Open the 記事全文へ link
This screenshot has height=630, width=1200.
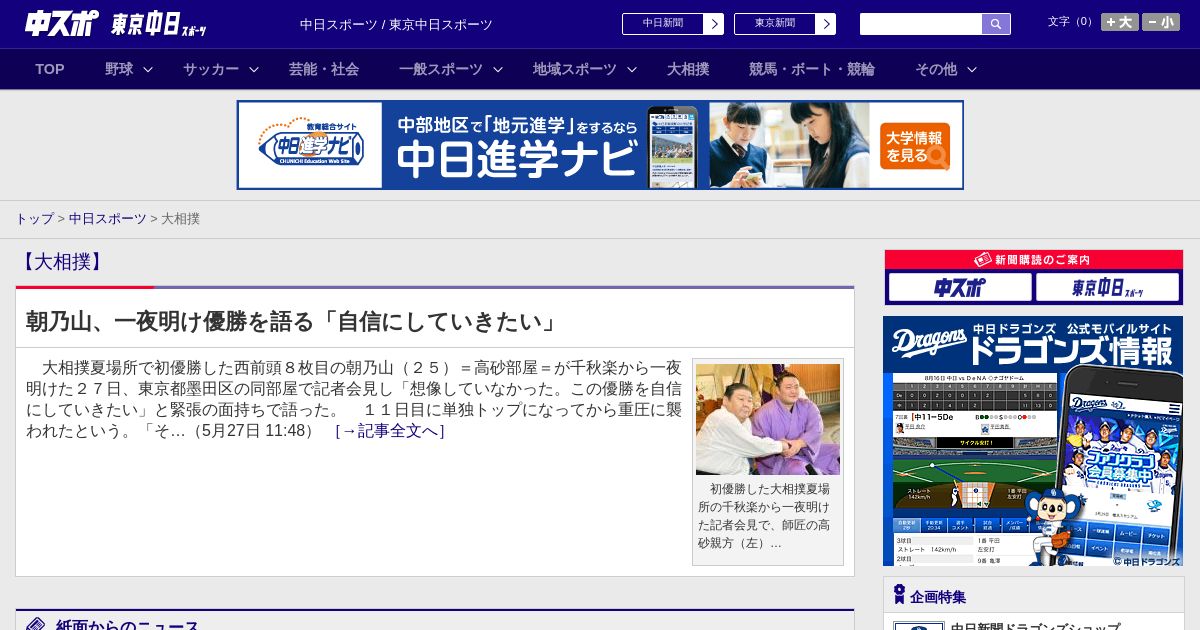[x=390, y=431]
